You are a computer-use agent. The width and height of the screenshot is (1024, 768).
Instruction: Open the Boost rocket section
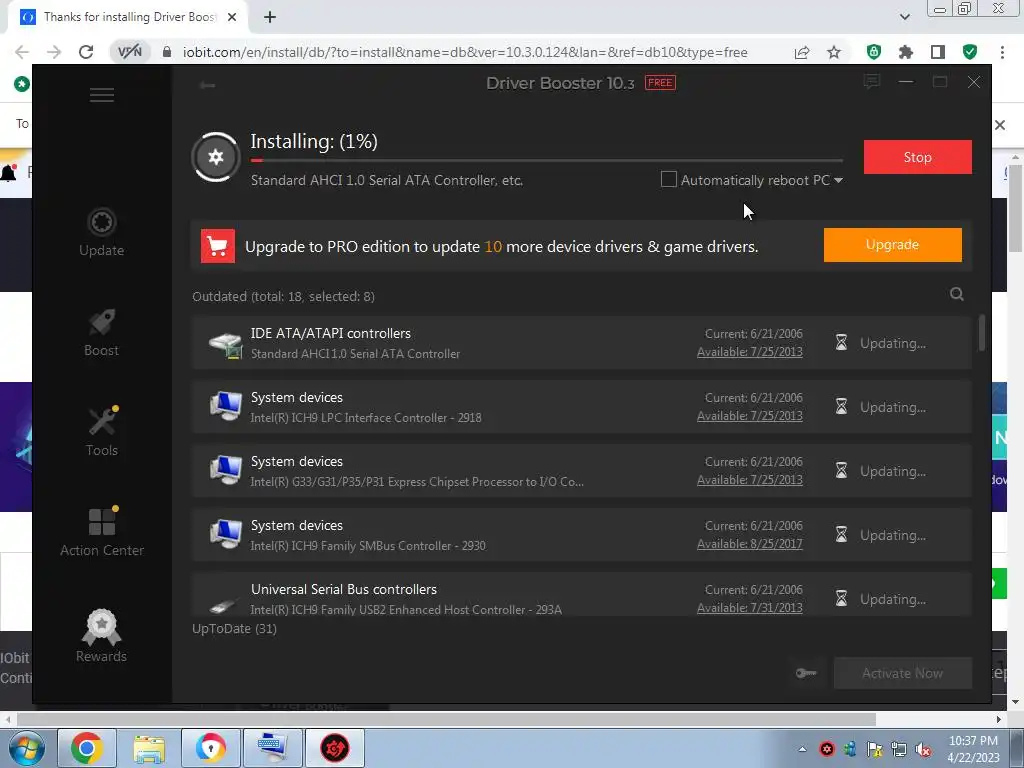pyautogui.click(x=101, y=332)
